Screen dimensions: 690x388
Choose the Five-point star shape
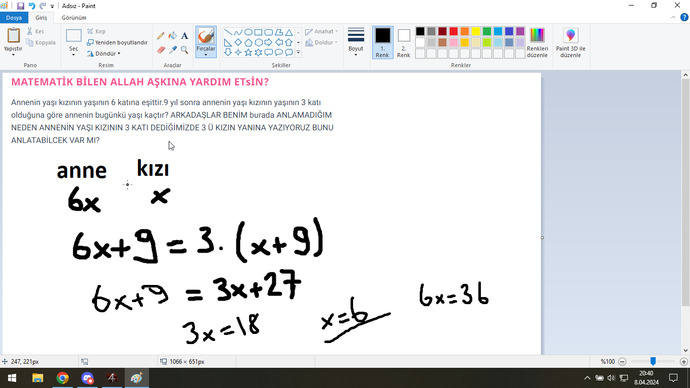click(x=248, y=52)
